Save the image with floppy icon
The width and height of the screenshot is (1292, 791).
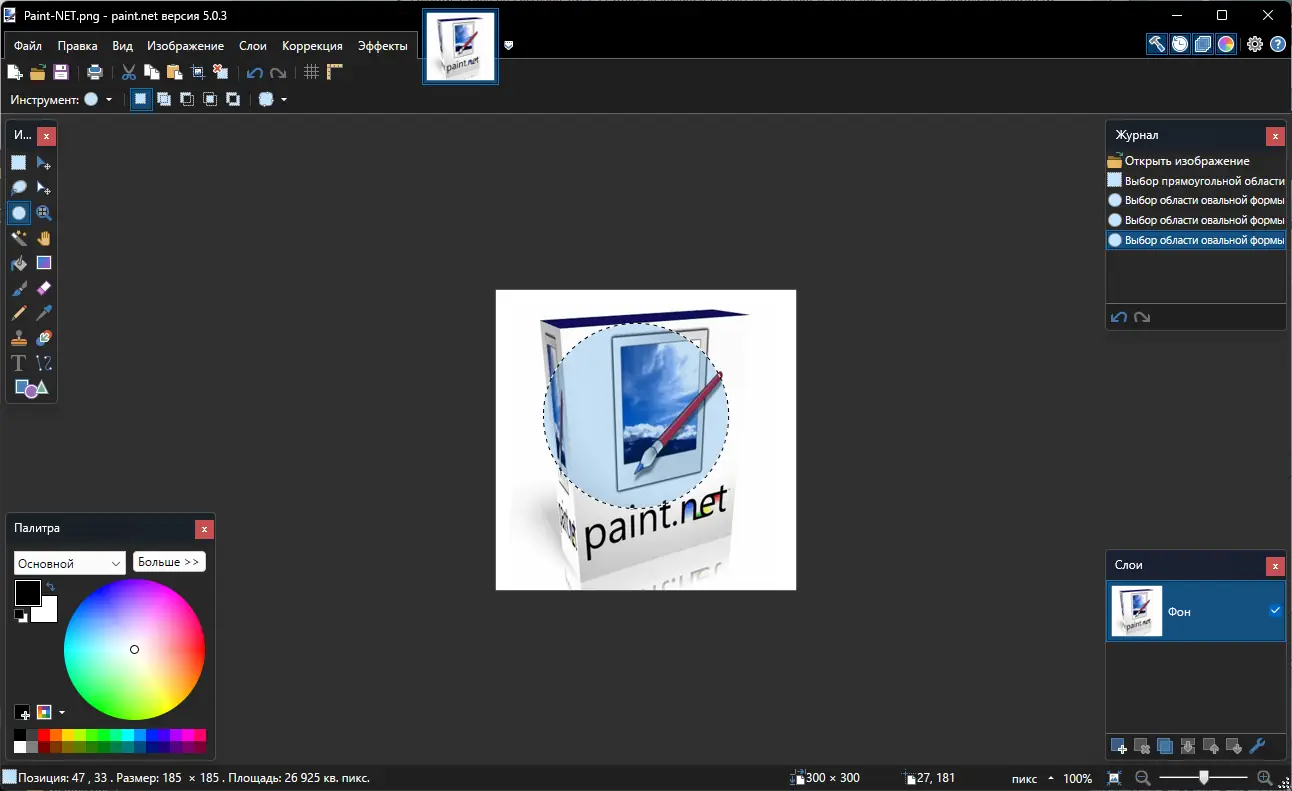pyautogui.click(x=61, y=72)
